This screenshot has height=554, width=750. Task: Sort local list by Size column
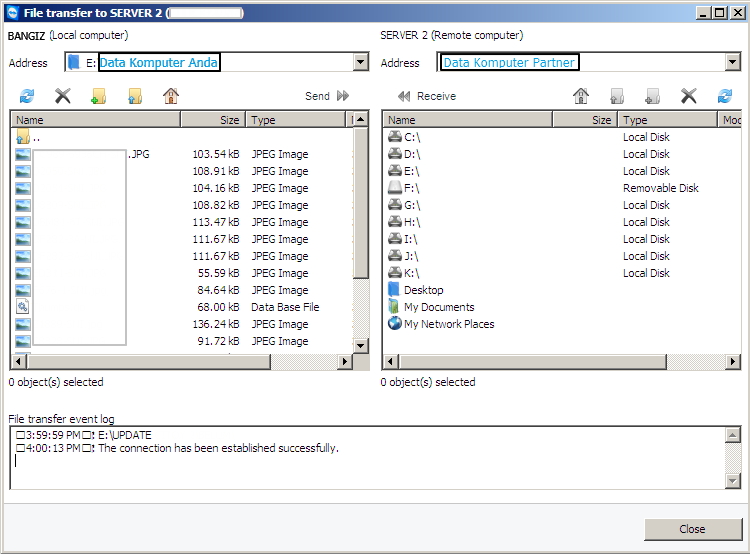213,120
